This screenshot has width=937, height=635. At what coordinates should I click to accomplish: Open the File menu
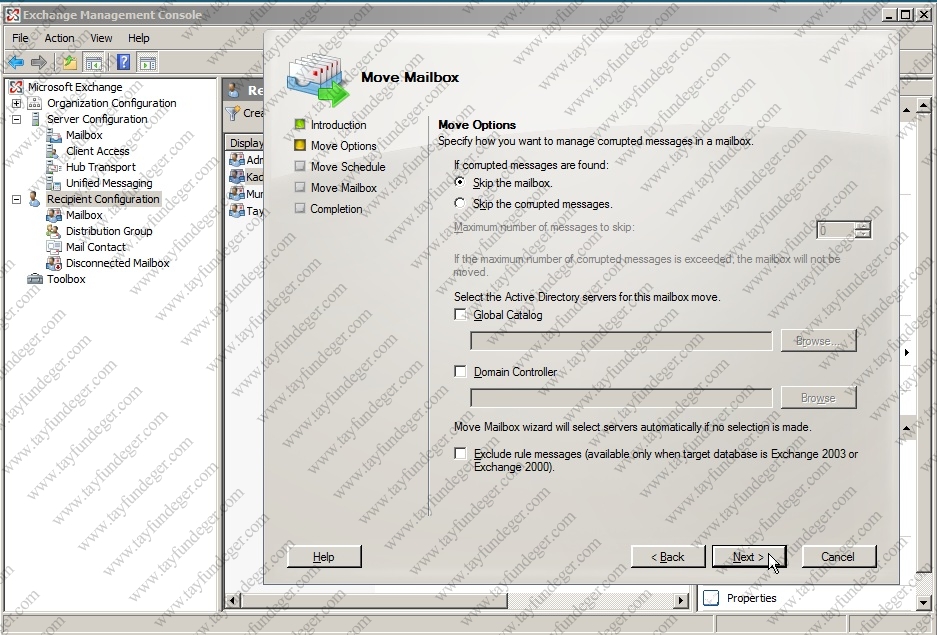pos(20,38)
